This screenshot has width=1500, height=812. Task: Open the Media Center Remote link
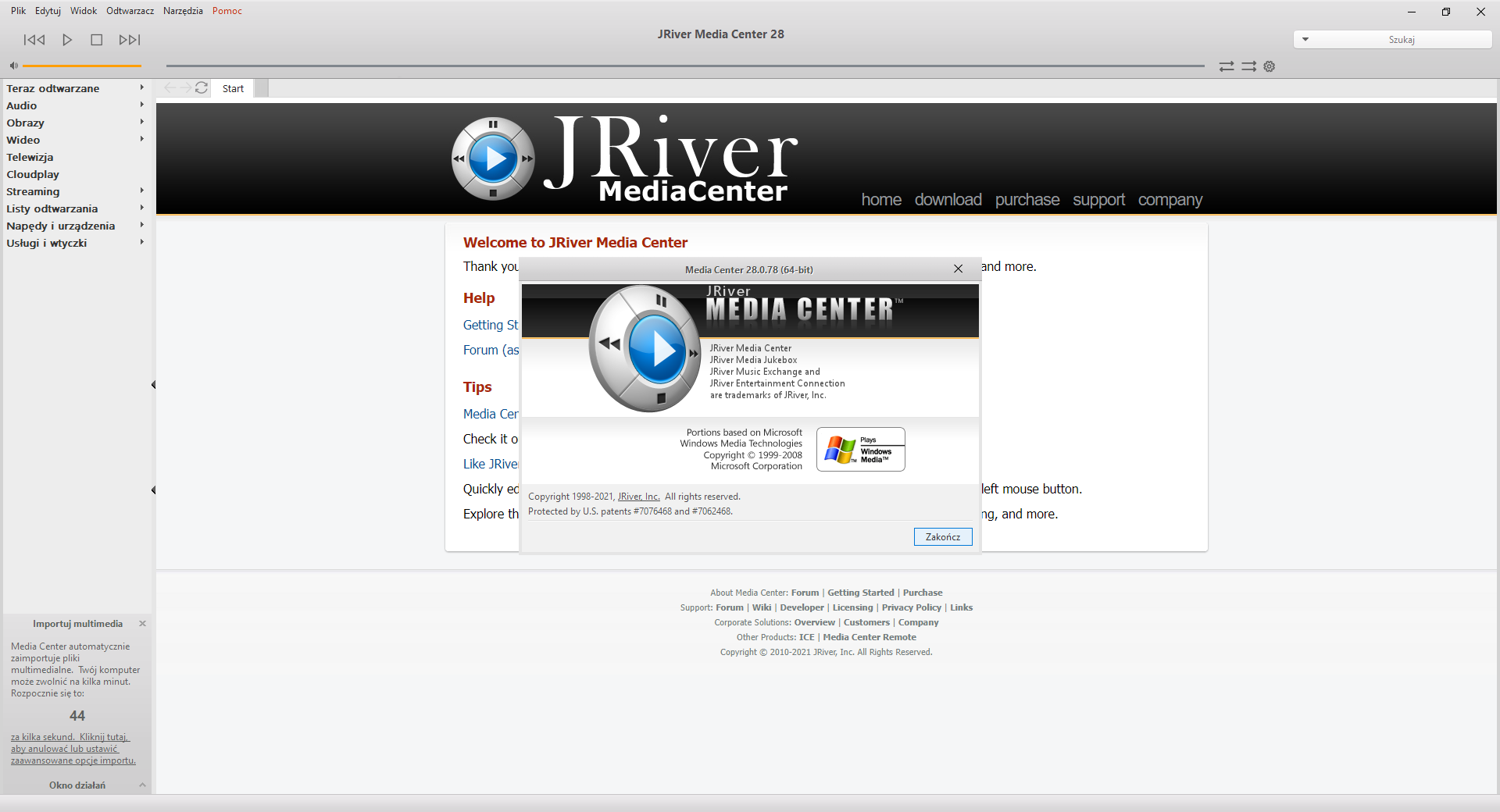tap(870, 637)
